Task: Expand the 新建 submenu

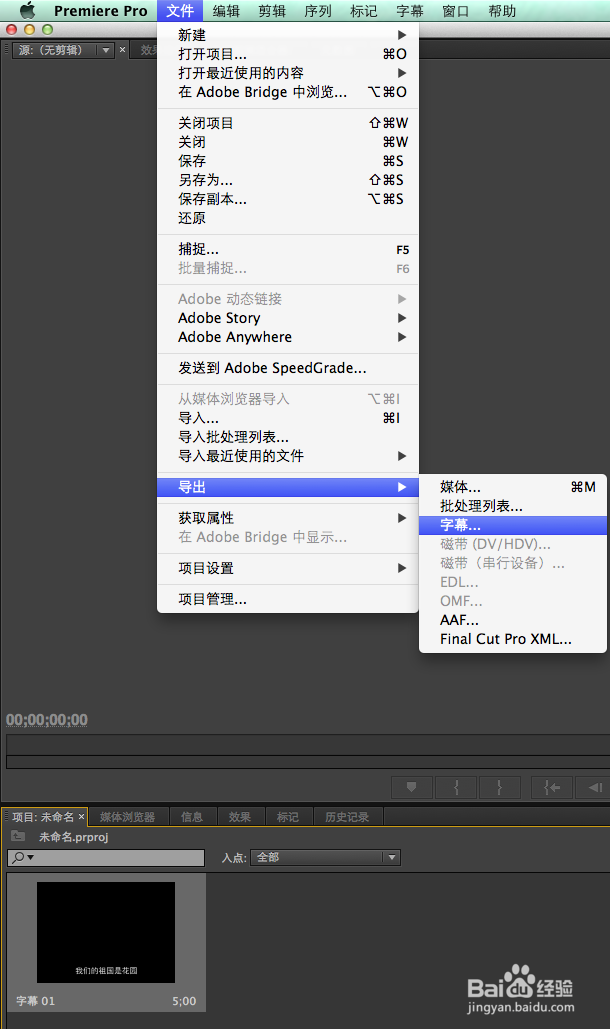Action: pyautogui.click(x=288, y=35)
